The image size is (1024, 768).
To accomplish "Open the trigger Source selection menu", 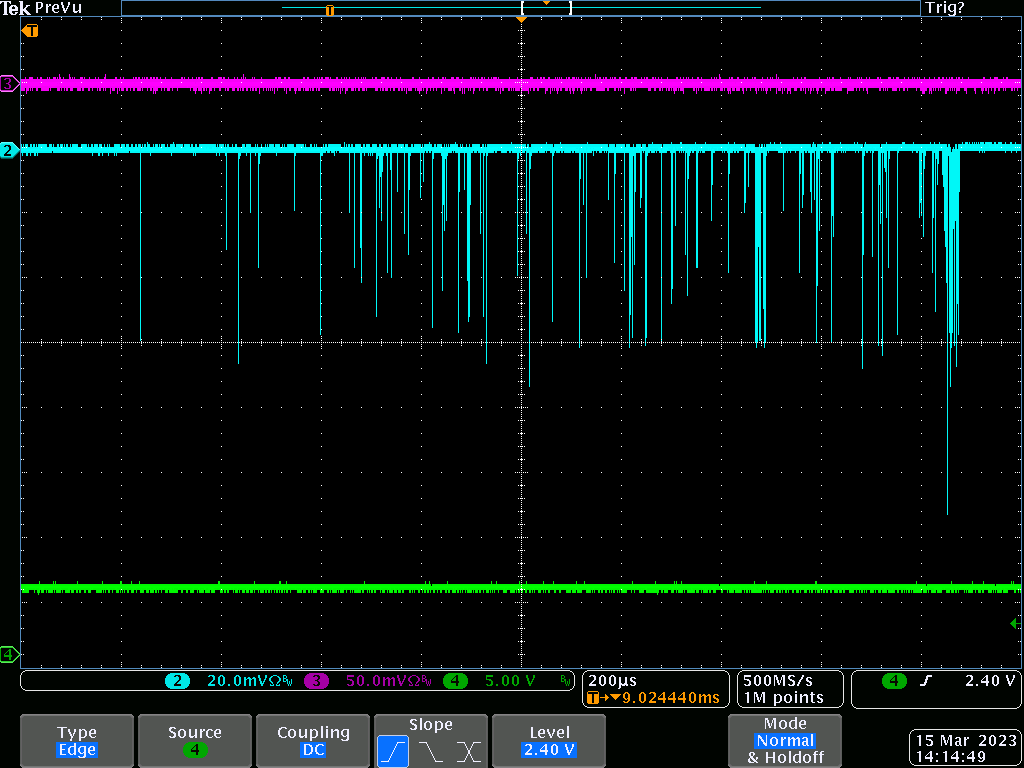I will click(x=195, y=741).
